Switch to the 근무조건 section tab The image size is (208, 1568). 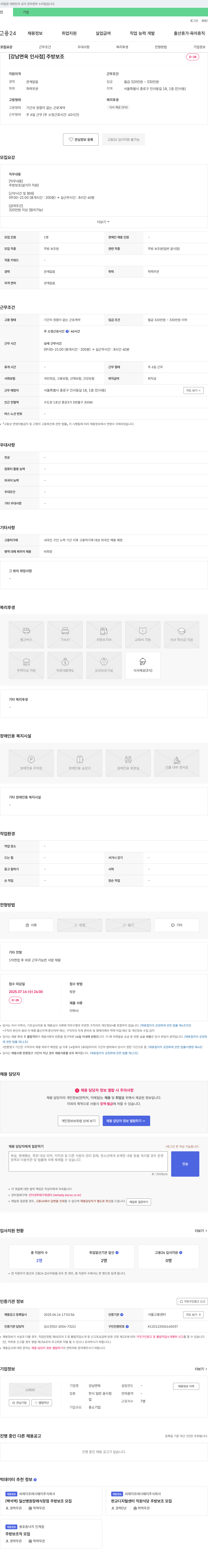[x=45, y=47]
